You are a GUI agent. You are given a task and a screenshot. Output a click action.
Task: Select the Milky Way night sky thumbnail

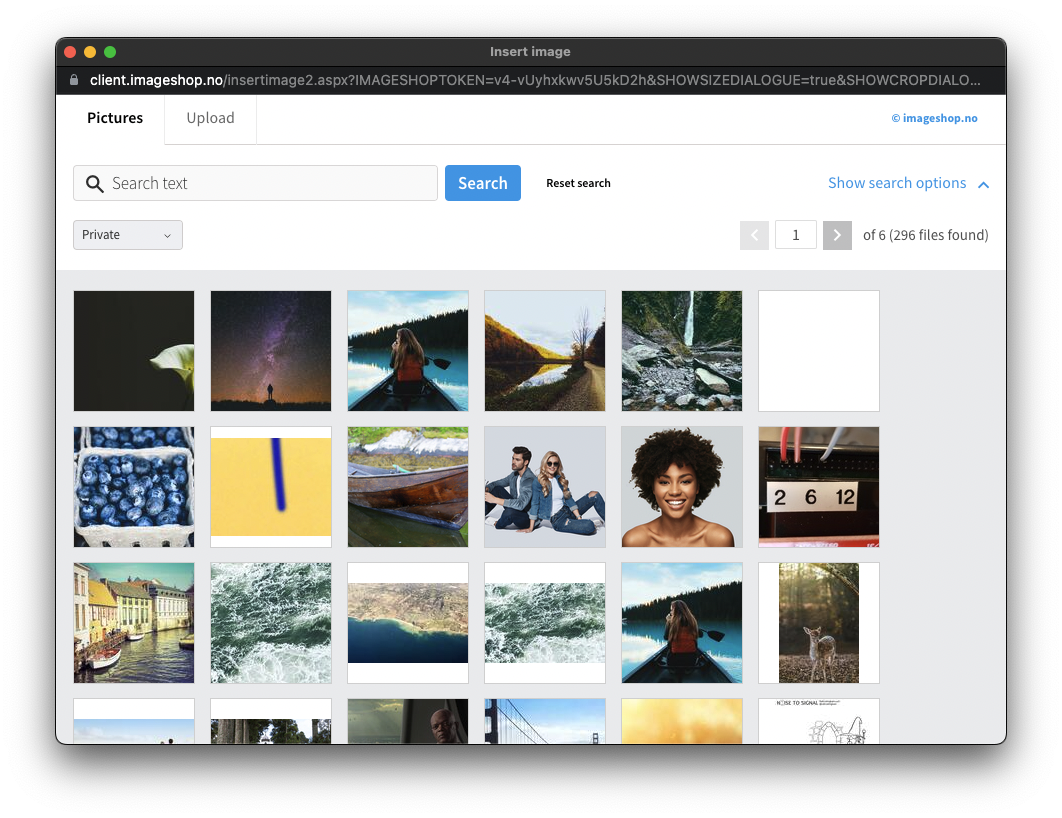click(x=271, y=351)
